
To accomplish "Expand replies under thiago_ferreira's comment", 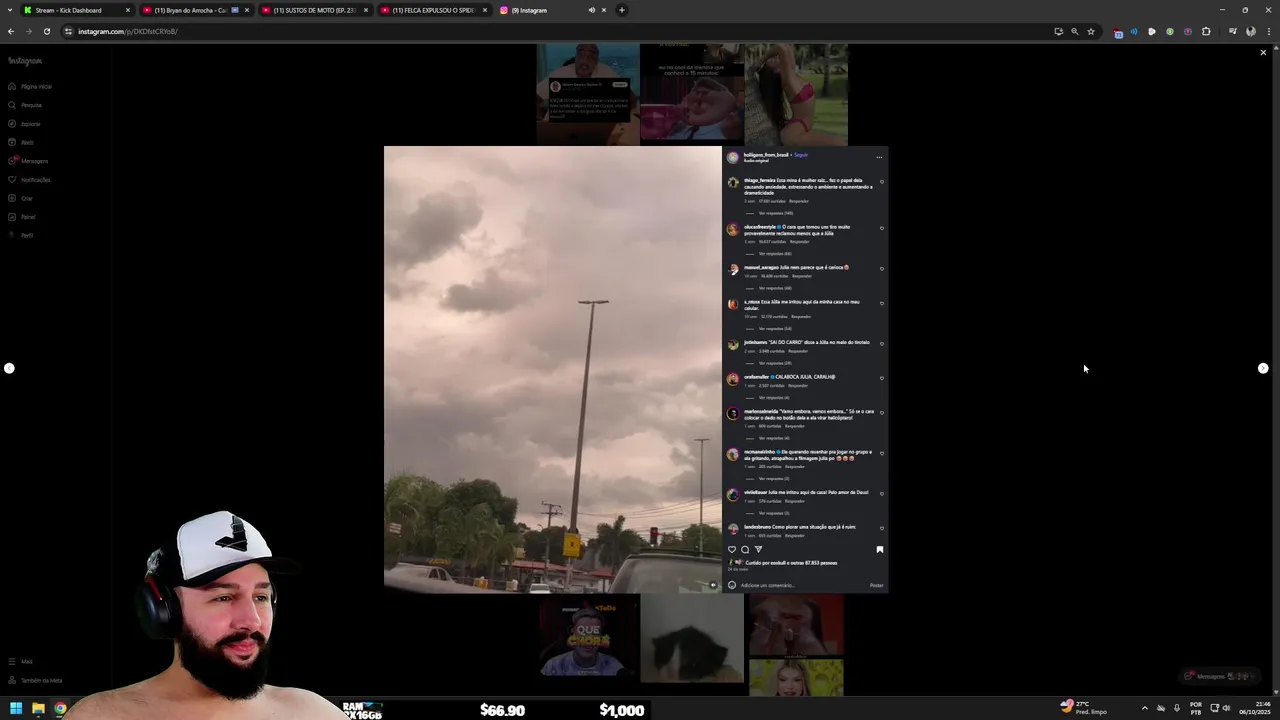I will [775, 213].
